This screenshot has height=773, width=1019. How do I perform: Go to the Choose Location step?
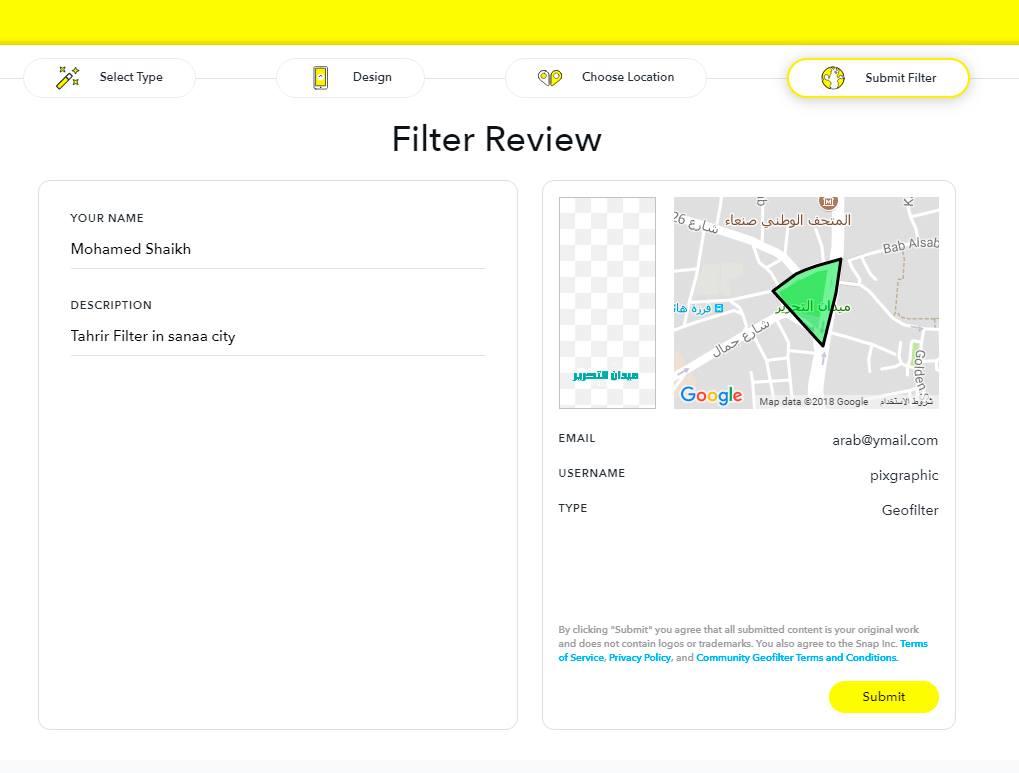(x=606, y=77)
